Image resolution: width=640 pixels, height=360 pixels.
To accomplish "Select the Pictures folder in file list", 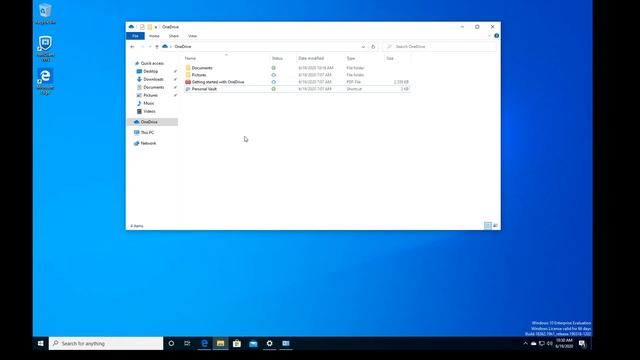I will [x=199, y=75].
